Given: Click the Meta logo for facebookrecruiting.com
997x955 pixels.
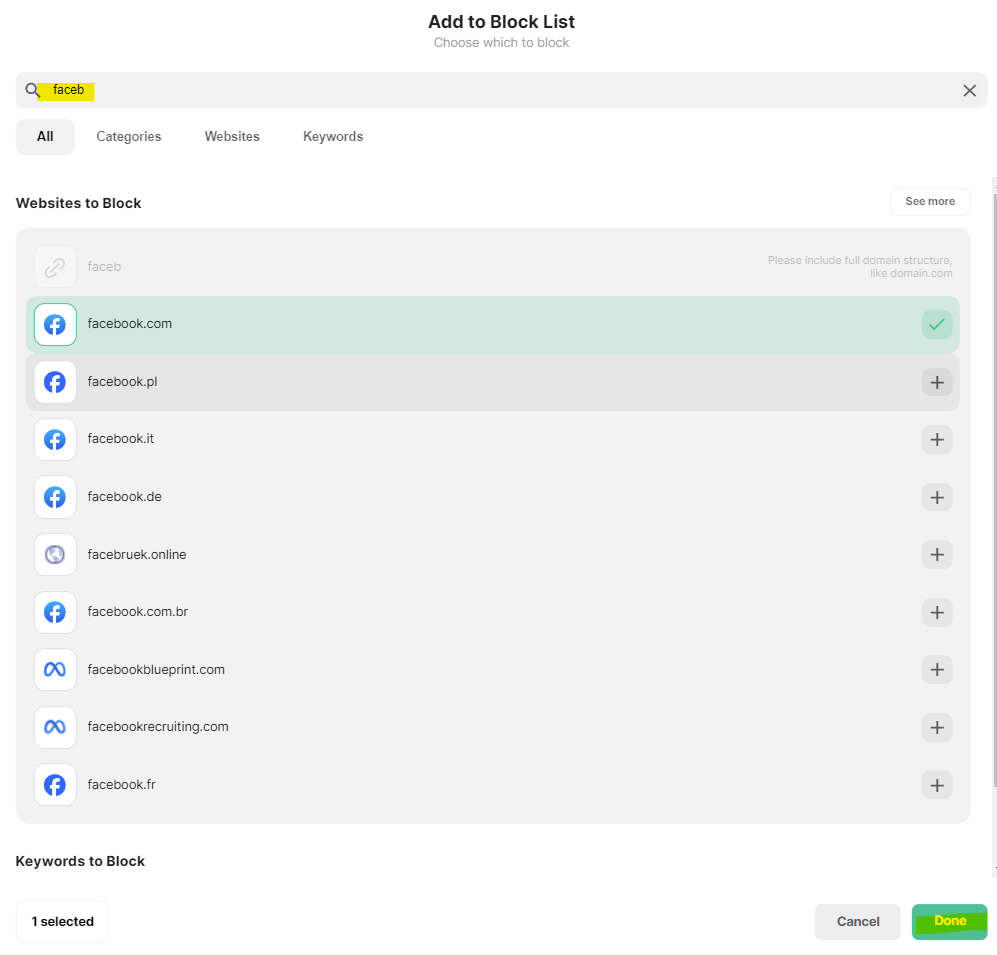Looking at the screenshot, I should [55, 727].
